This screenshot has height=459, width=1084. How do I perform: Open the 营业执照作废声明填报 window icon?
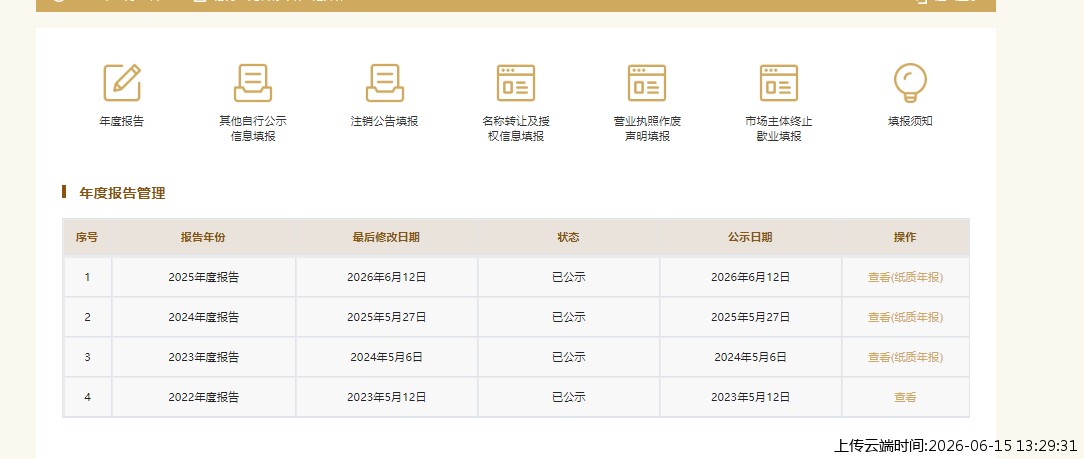pyautogui.click(x=647, y=82)
